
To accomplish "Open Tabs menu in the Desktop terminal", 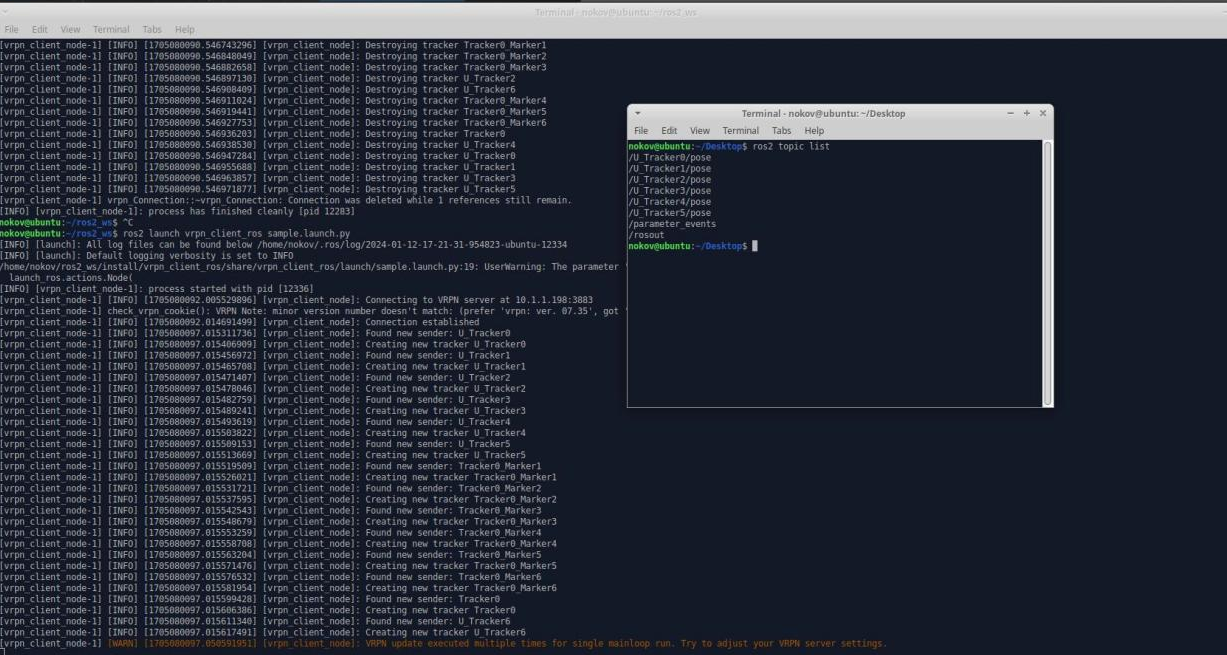I will click(x=782, y=131).
